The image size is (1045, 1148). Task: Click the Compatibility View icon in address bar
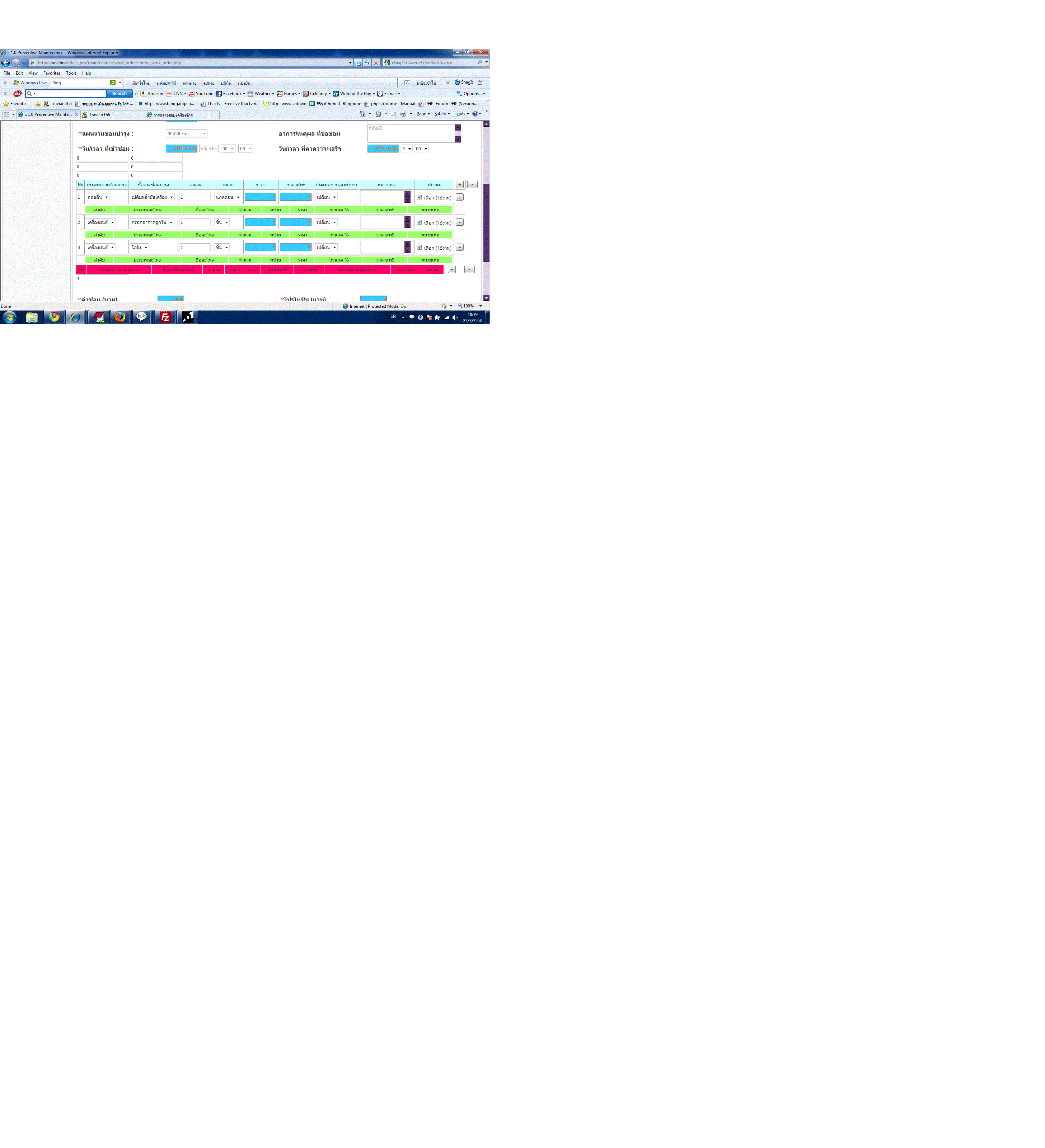[358, 63]
